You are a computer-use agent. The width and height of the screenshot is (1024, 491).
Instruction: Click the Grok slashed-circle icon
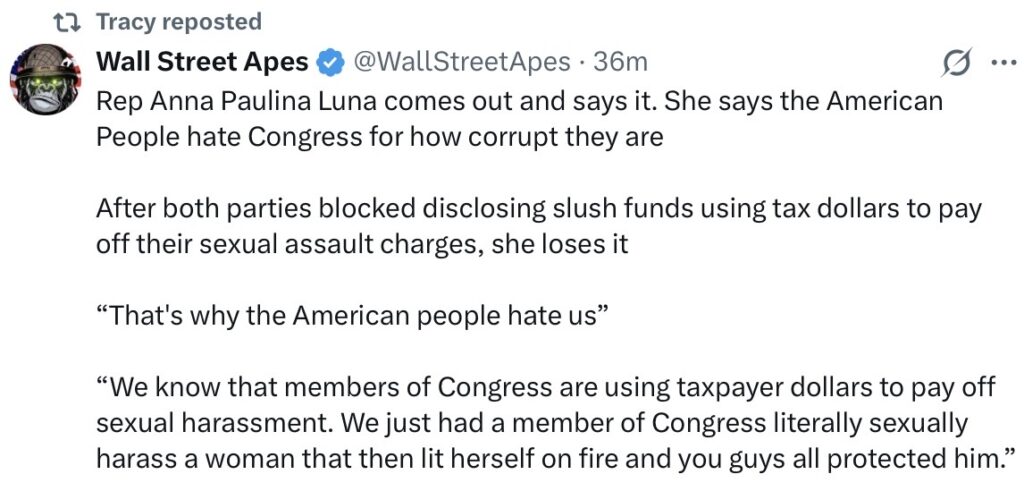(x=957, y=63)
